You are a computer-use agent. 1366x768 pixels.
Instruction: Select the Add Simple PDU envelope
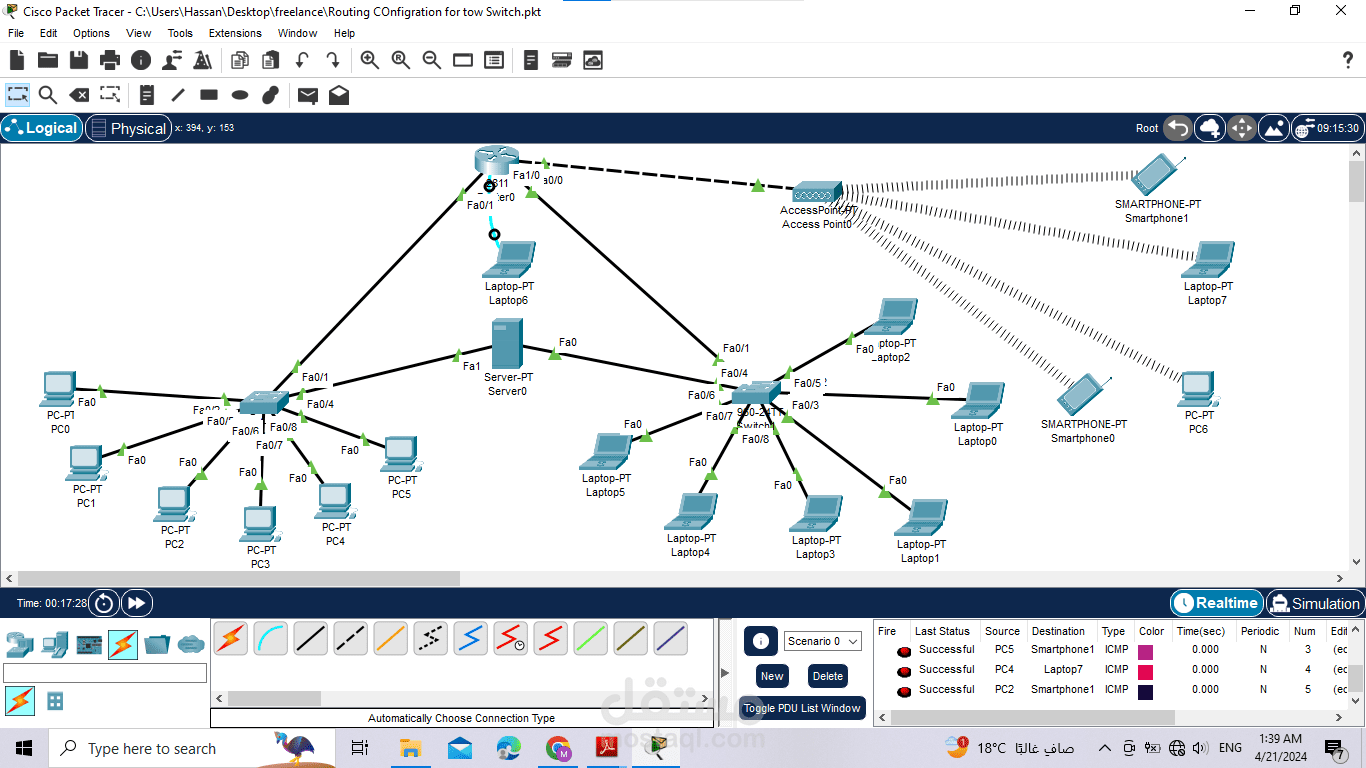click(308, 95)
